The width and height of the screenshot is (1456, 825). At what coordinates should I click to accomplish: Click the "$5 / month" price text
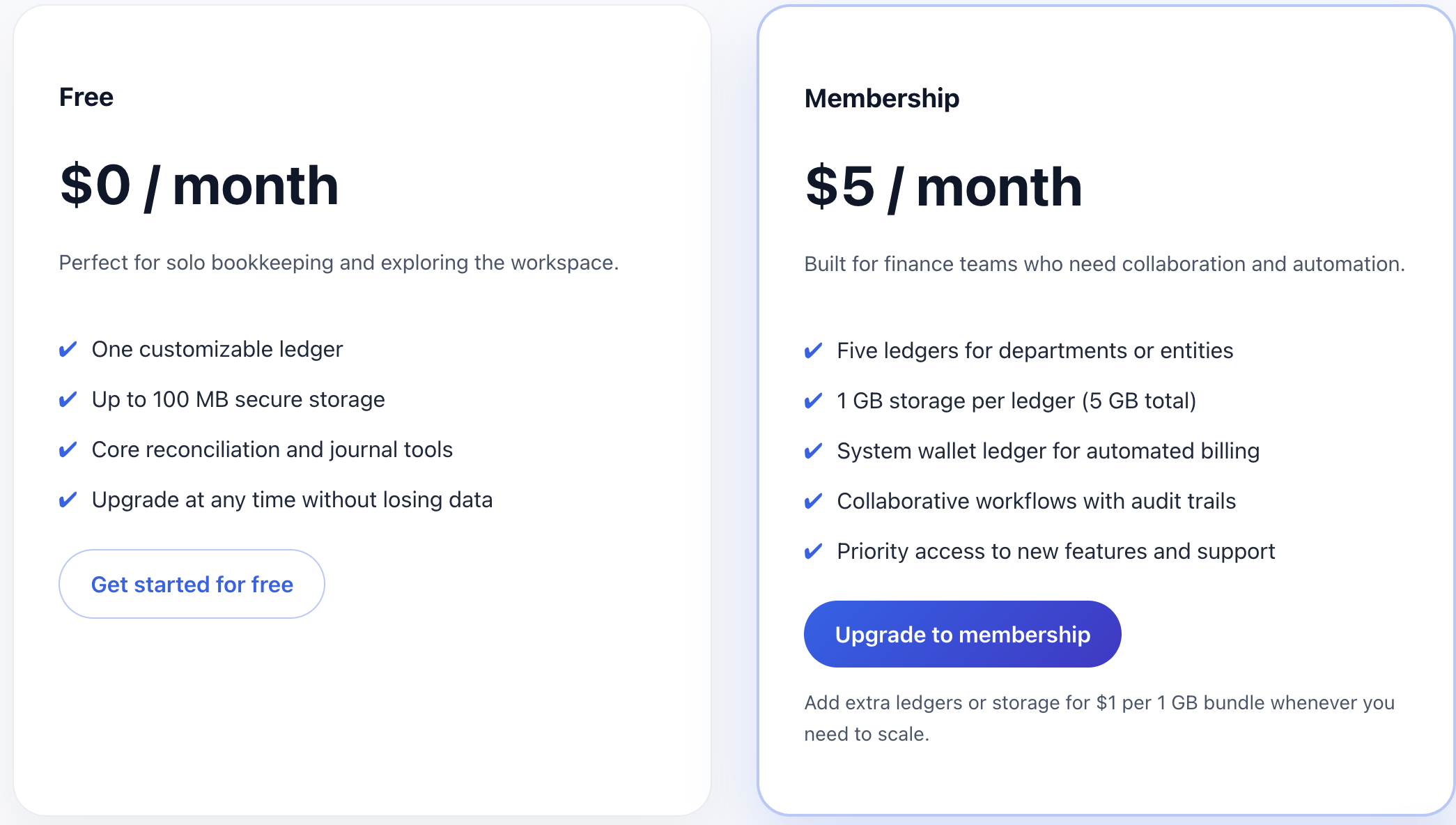pyautogui.click(x=943, y=187)
